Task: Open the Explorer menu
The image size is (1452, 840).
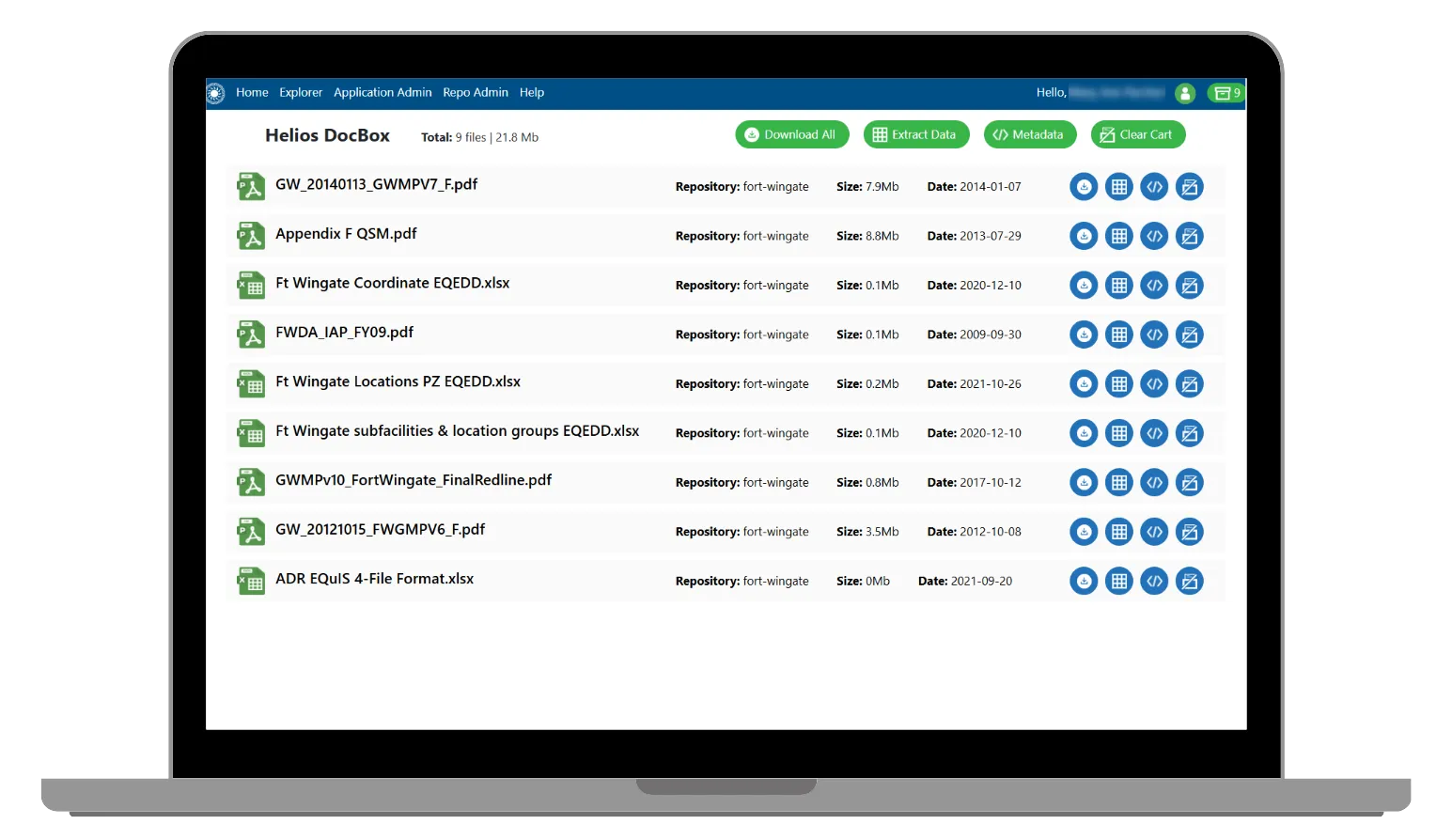Action: tap(301, 93)
